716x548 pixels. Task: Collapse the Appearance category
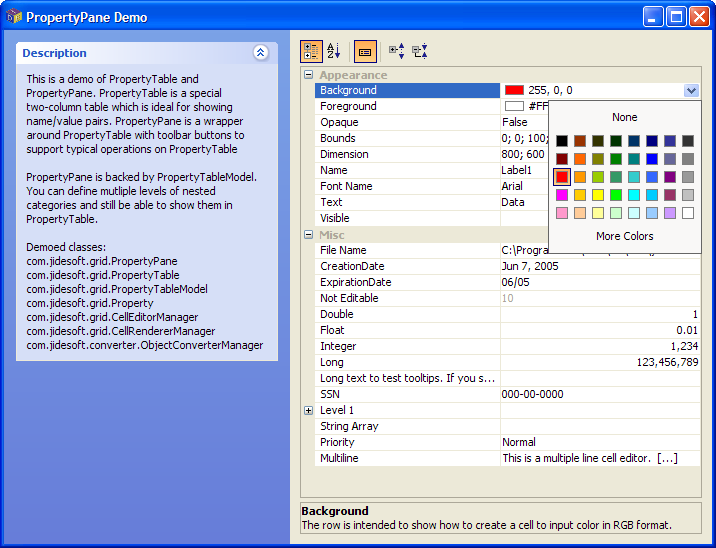coord(309,74)
